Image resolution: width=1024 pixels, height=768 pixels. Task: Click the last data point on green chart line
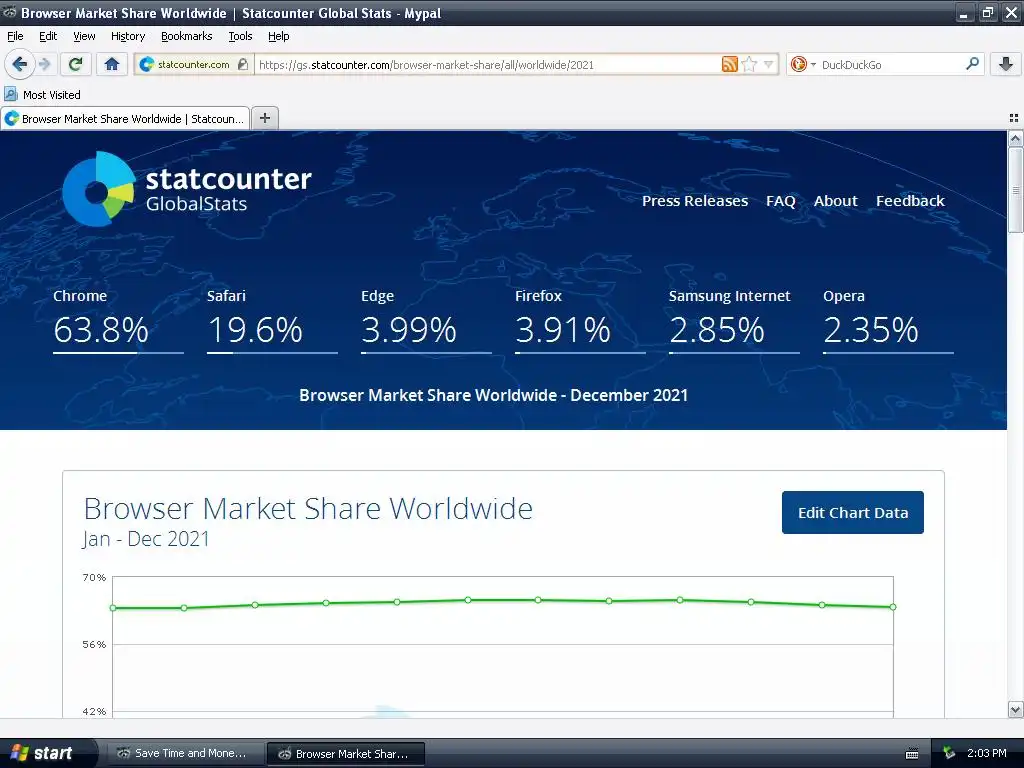(x=893, y=607)
